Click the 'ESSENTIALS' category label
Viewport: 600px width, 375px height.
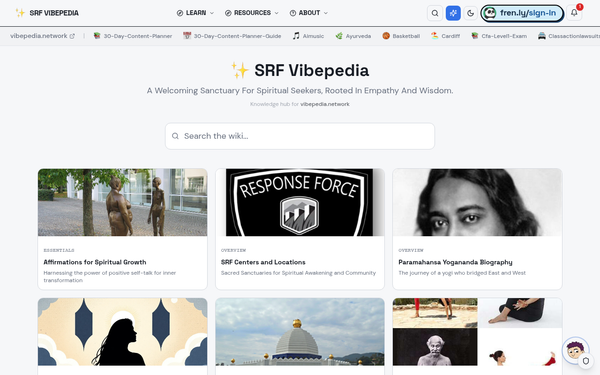(59, 250)
